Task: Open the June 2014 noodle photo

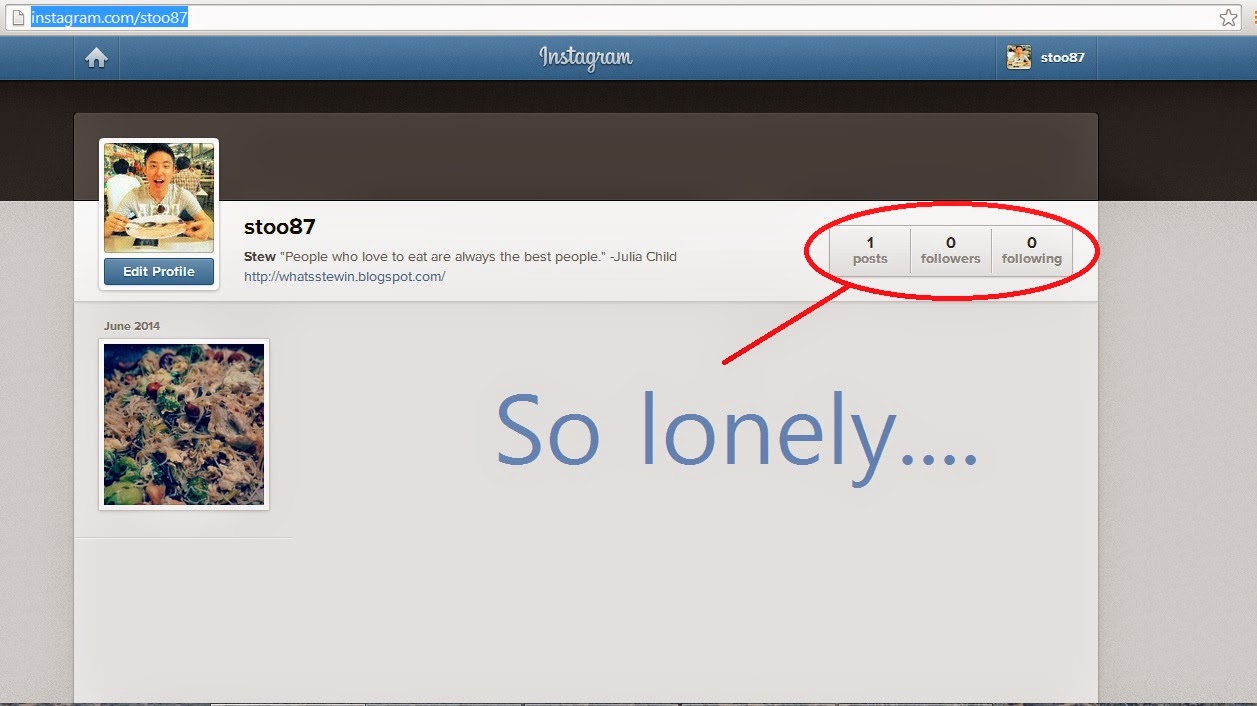Action: (184, 424)
